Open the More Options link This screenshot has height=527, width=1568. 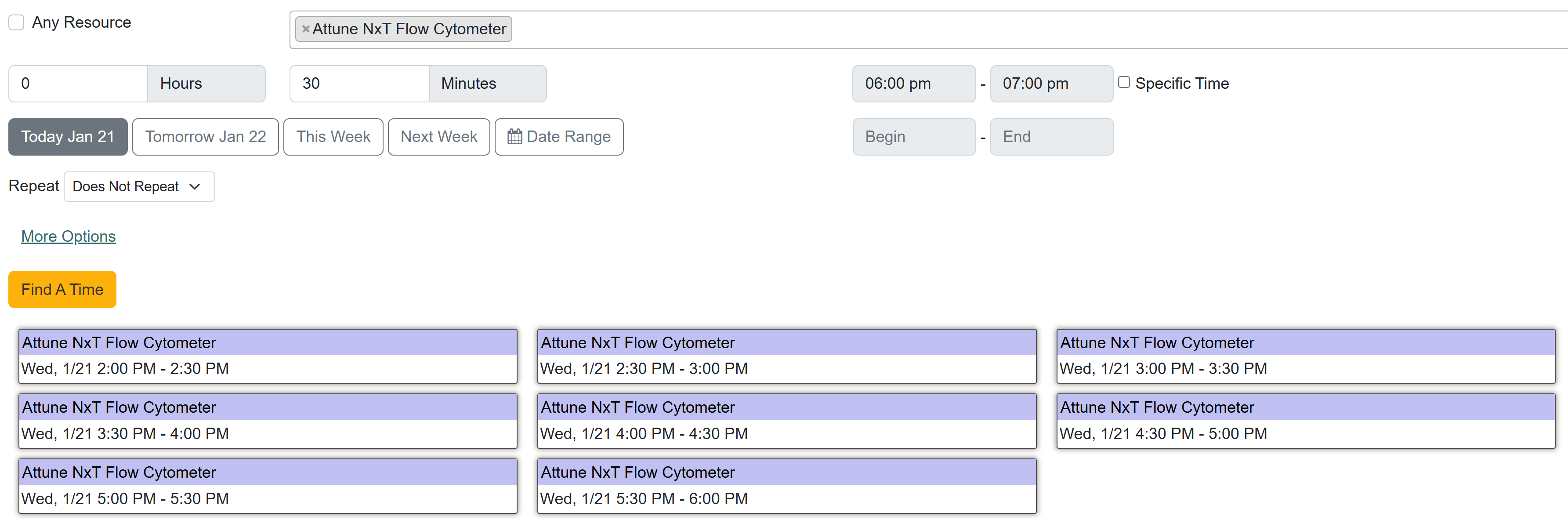point(68,236)
